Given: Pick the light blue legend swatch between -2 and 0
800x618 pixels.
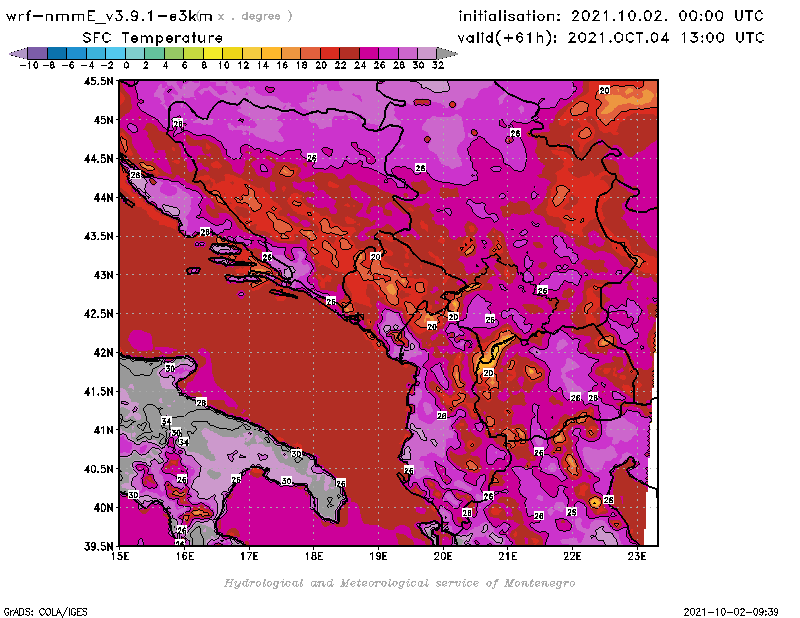Looking at the screenshot, I should 116,53.
